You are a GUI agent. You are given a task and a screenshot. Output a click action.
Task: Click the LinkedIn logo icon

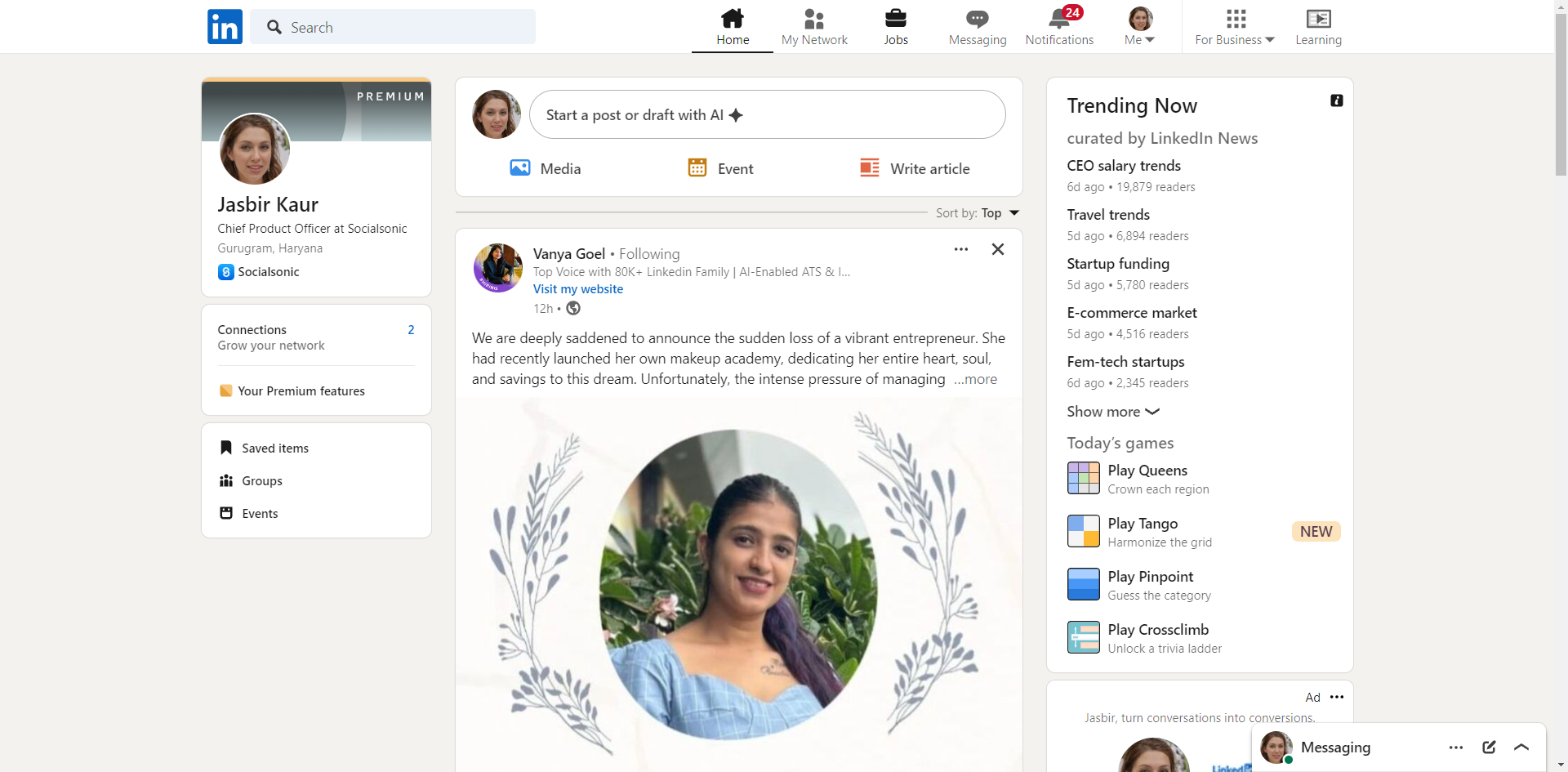tap(225, 27)
